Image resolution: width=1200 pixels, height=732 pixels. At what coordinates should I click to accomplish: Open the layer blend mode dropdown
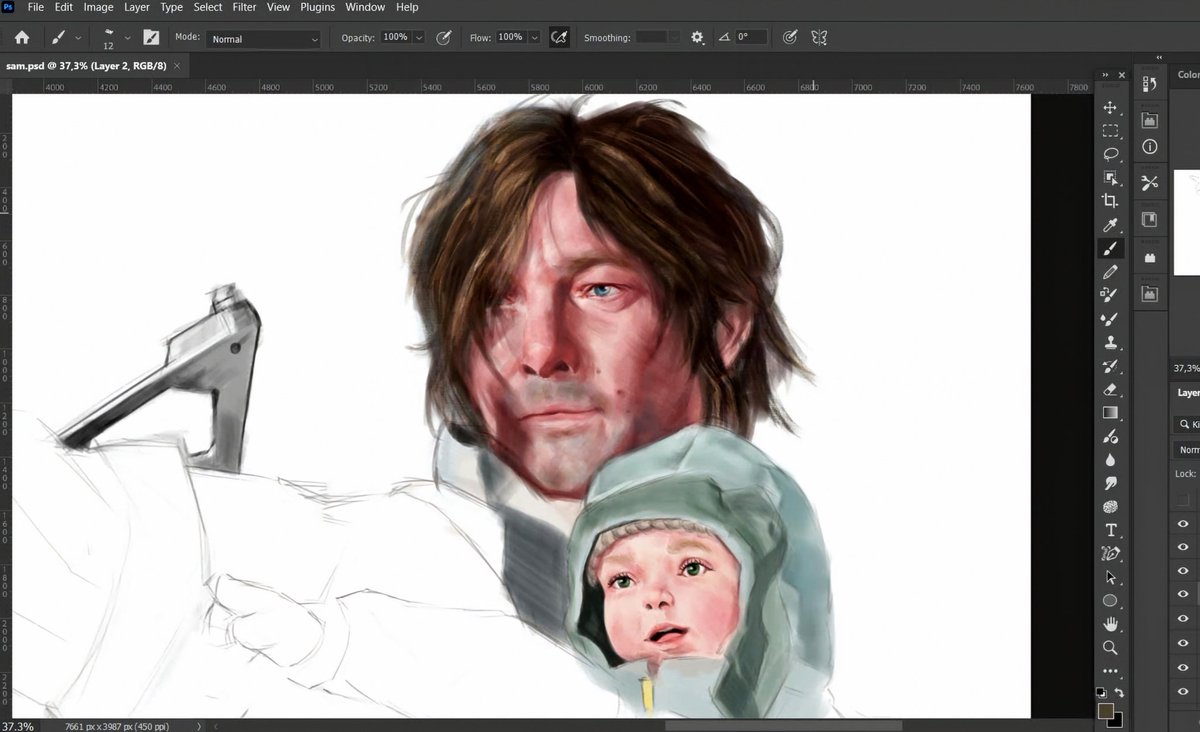tap(1187, 450)
